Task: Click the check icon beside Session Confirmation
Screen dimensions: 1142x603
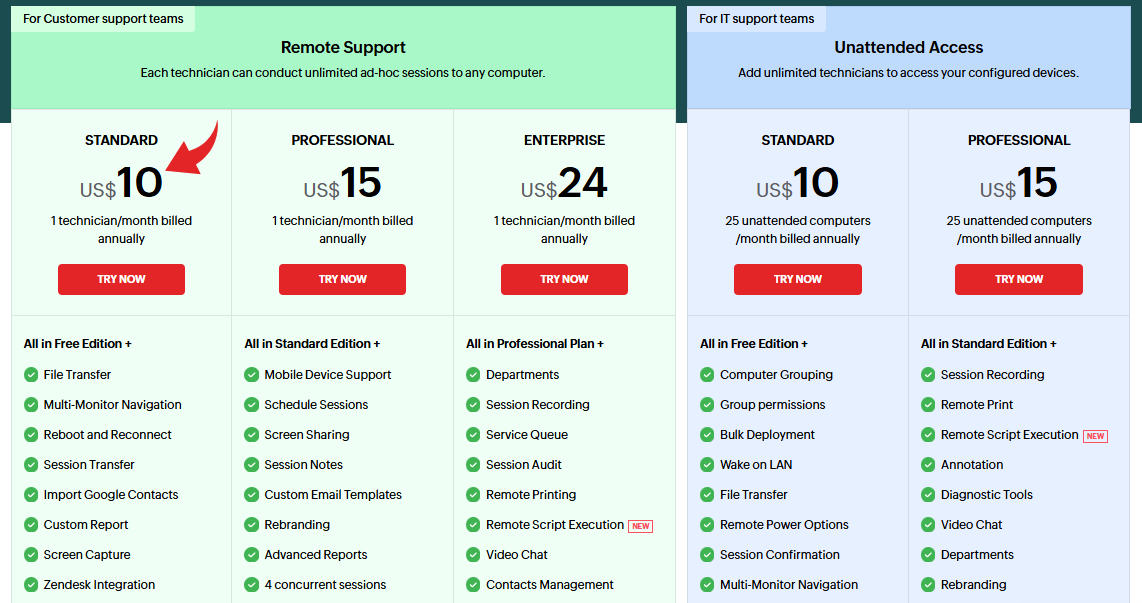Action: 706,555
